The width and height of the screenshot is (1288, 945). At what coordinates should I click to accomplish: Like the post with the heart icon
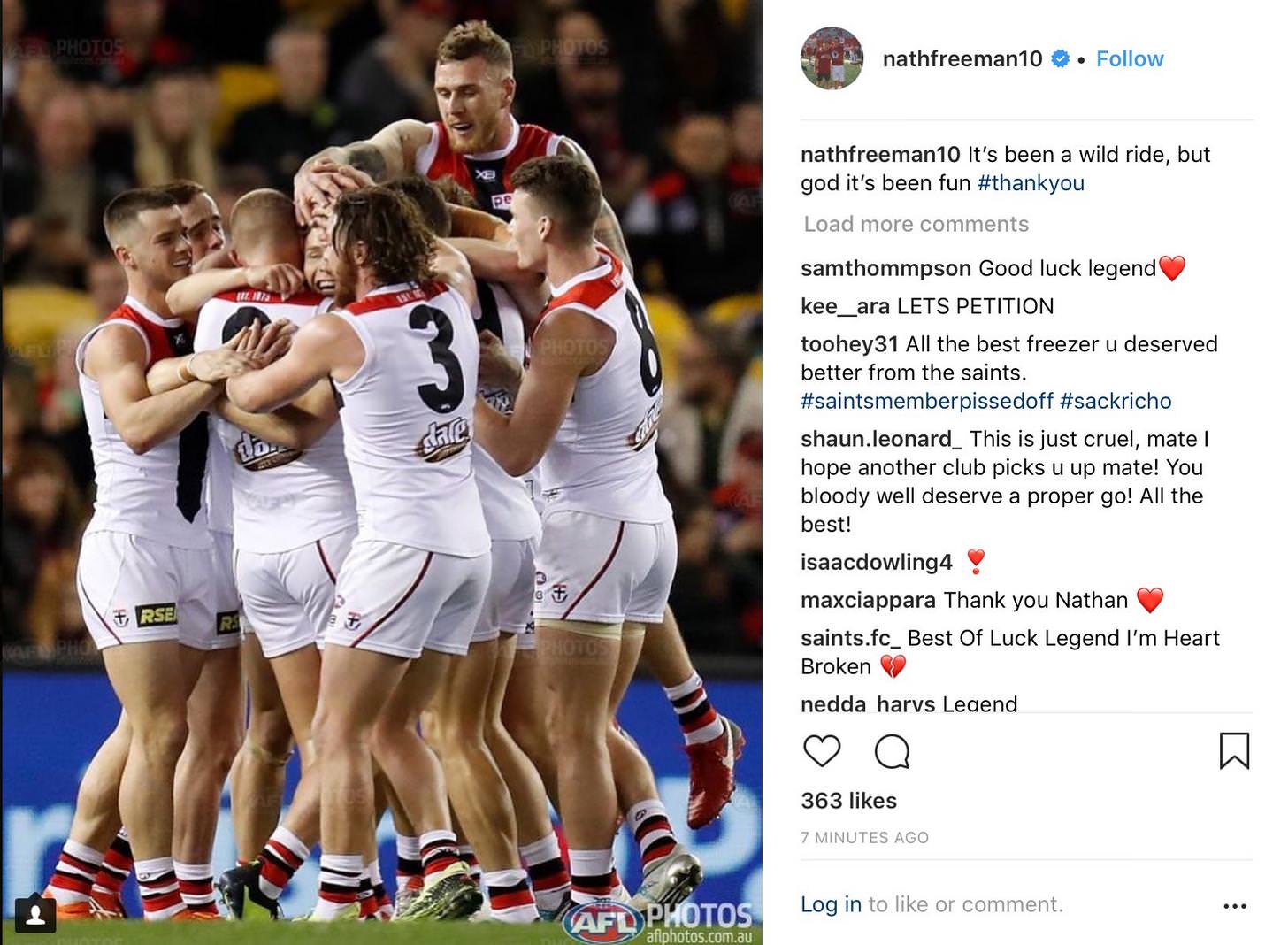click(x=821, y=750)
